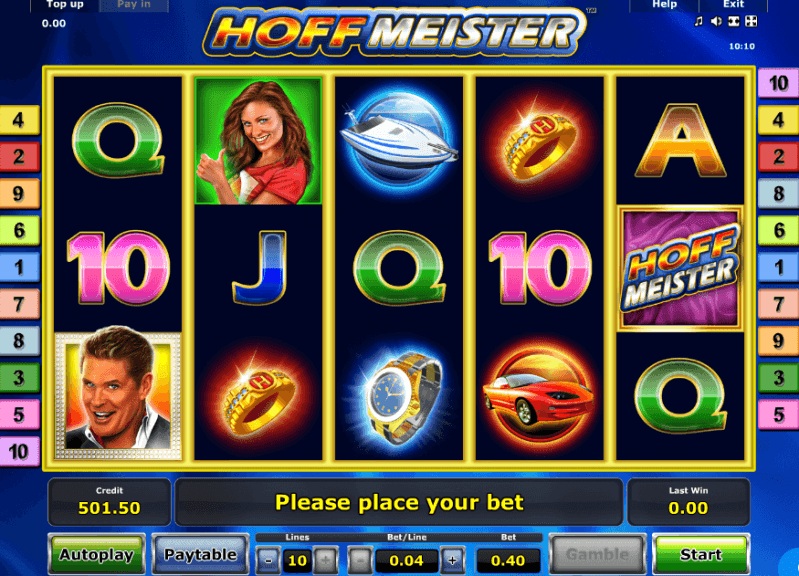Screen dimensions: 799x576
Task: Click the widescreen display icon
Action: (734, 21)
